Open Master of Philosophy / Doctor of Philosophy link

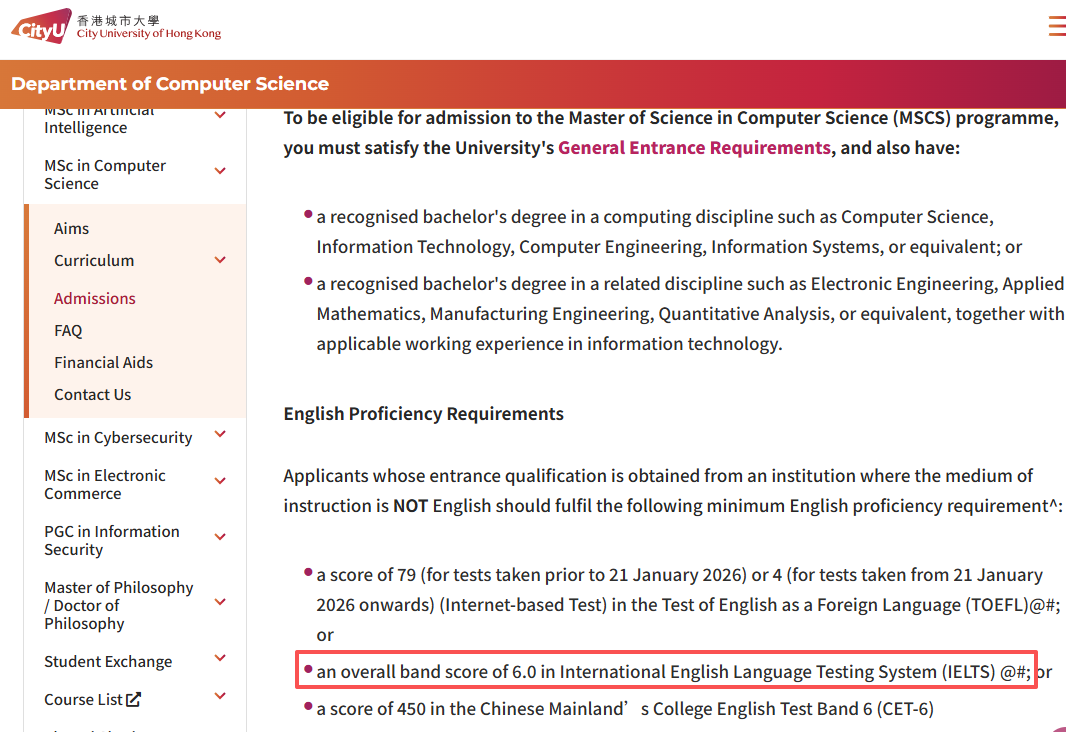[119, 606]
